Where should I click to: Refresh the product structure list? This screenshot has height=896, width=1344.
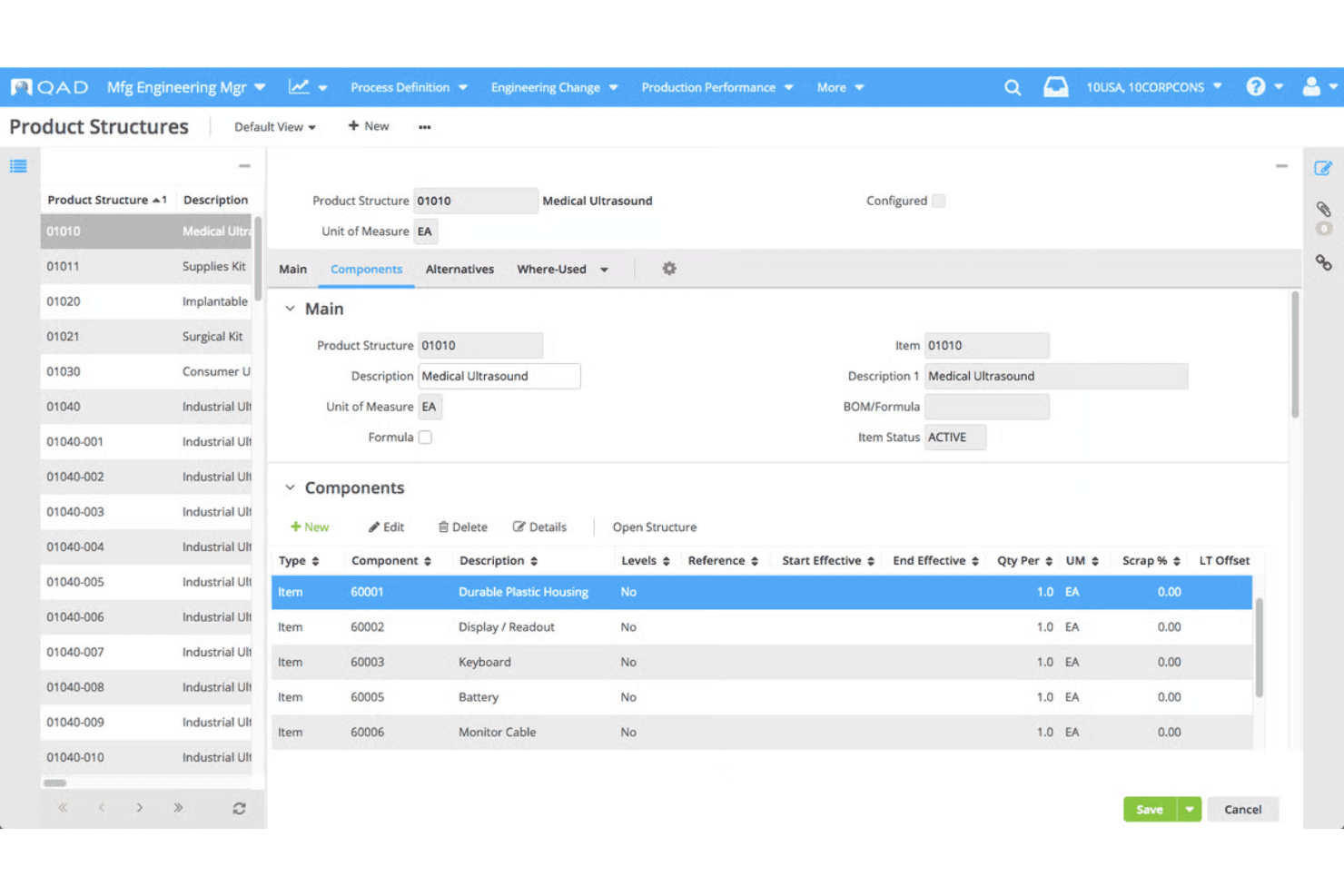(239, 808)
